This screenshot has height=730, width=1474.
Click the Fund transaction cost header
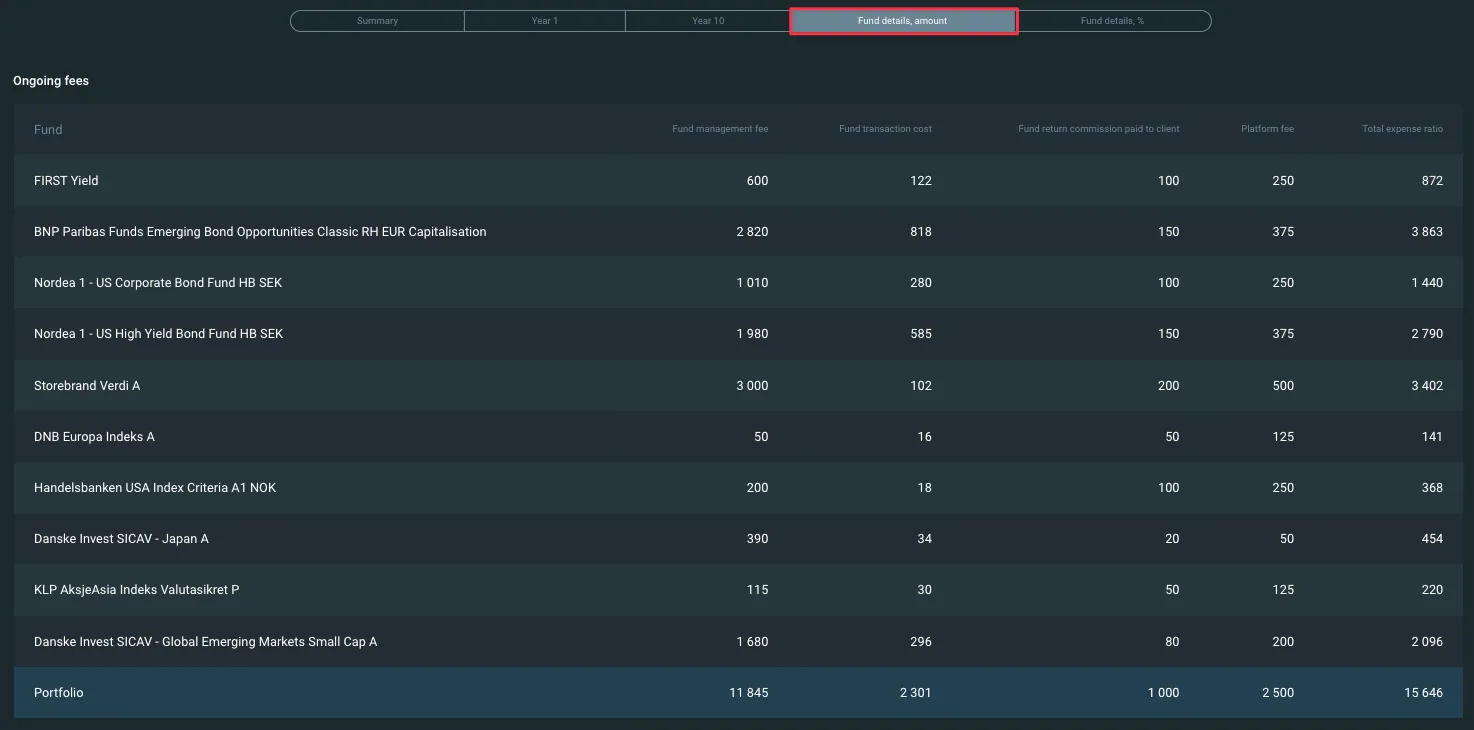pyautogui.click(x=885, y=129)
